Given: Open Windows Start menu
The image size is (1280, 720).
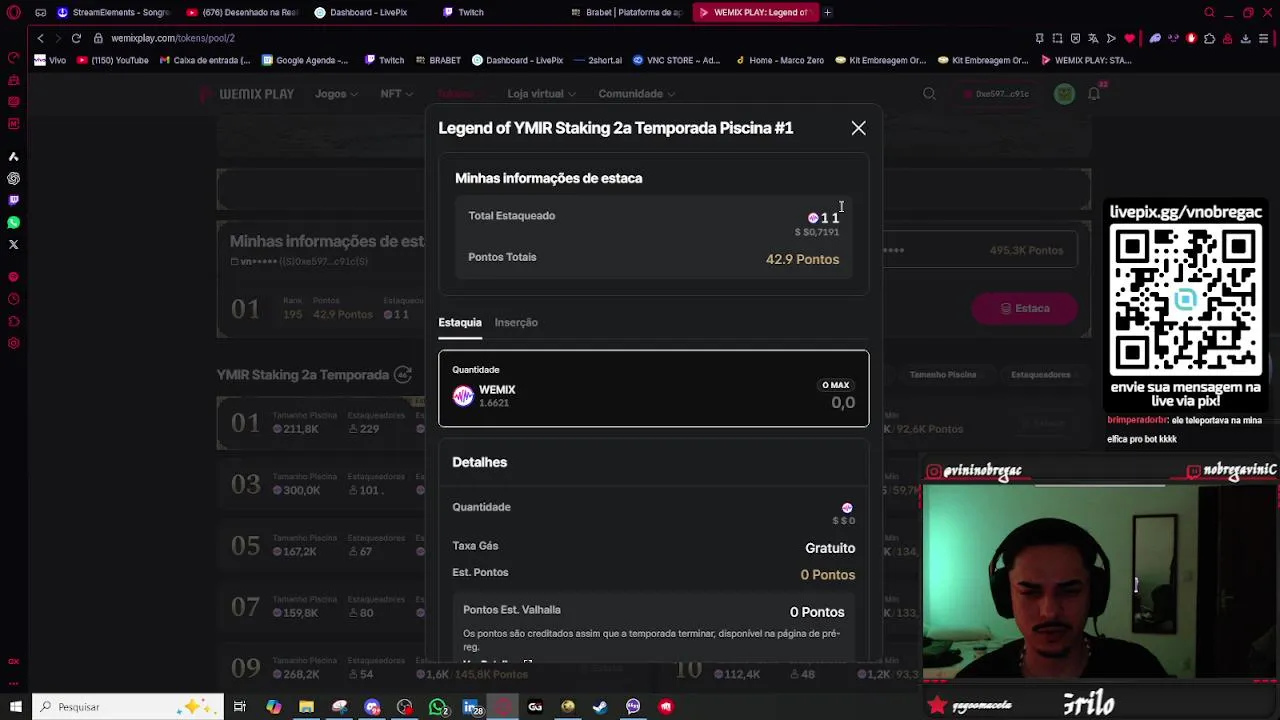Looking at the screenshot, I should pyautogui.click(x=15, y=707).
